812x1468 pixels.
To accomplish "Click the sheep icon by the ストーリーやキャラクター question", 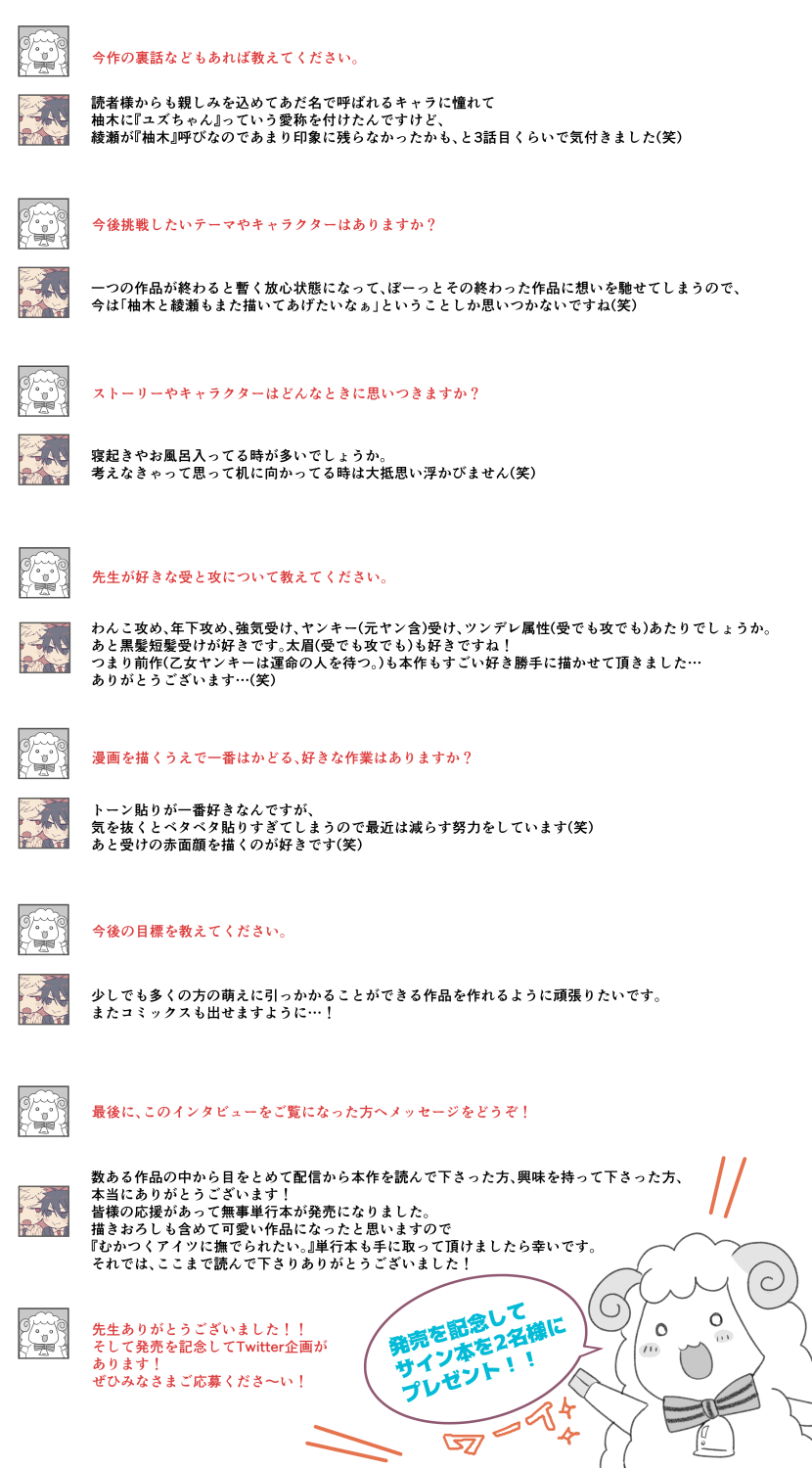I will 43,391.
